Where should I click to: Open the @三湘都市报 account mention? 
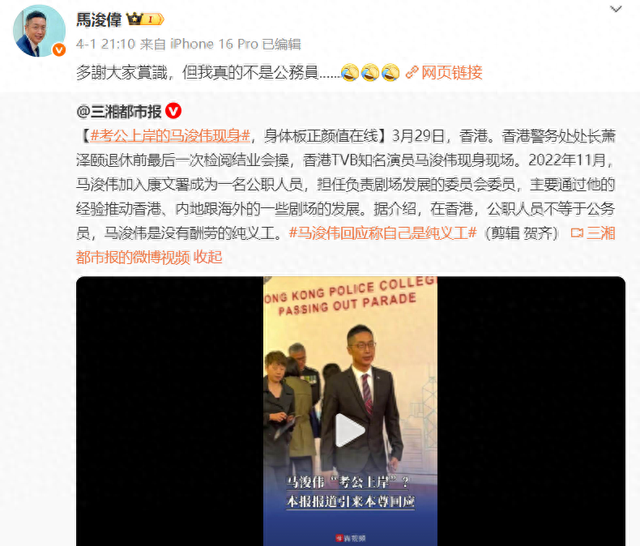119,111
